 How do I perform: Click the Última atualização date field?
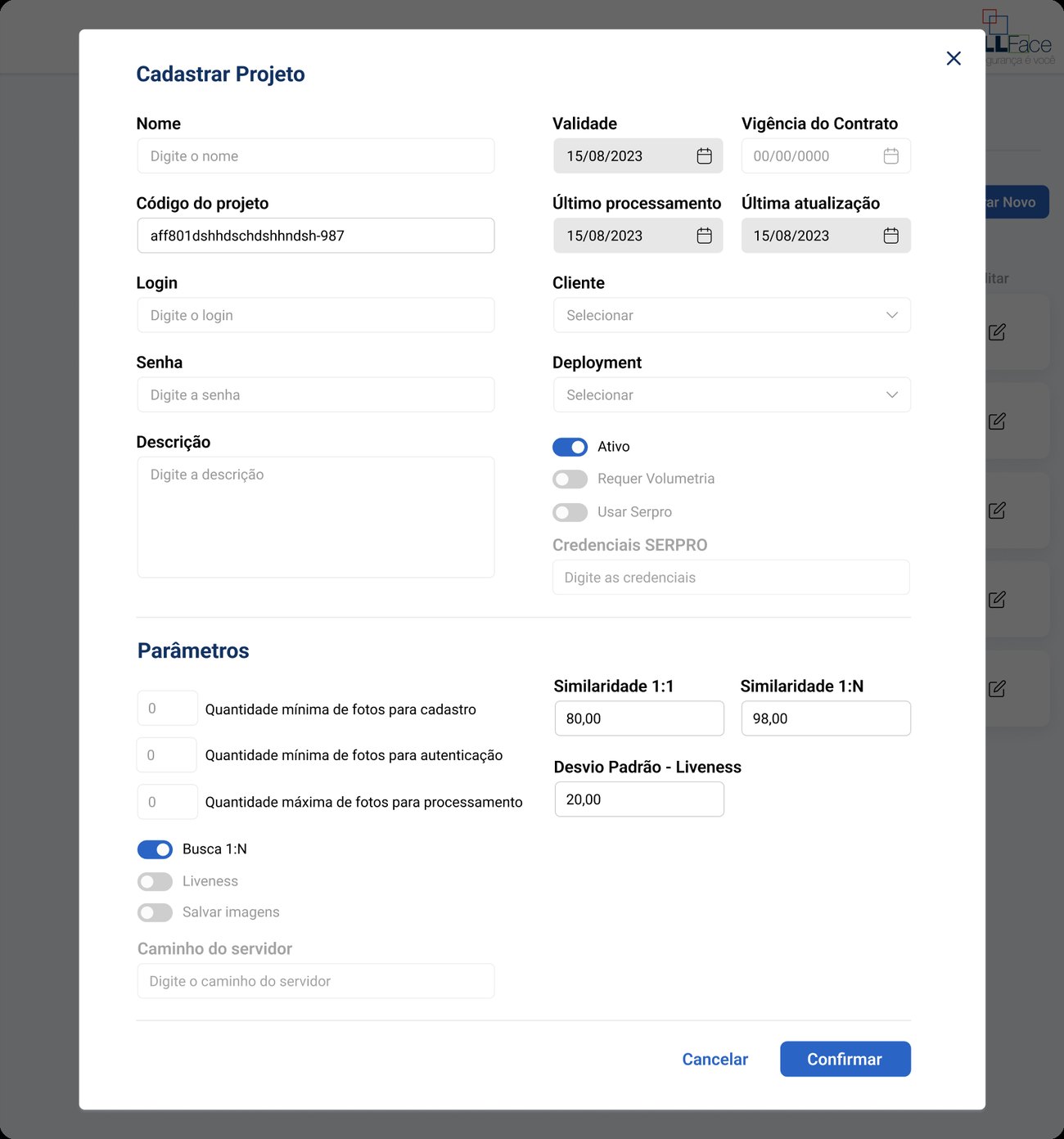tap(826, 236)
